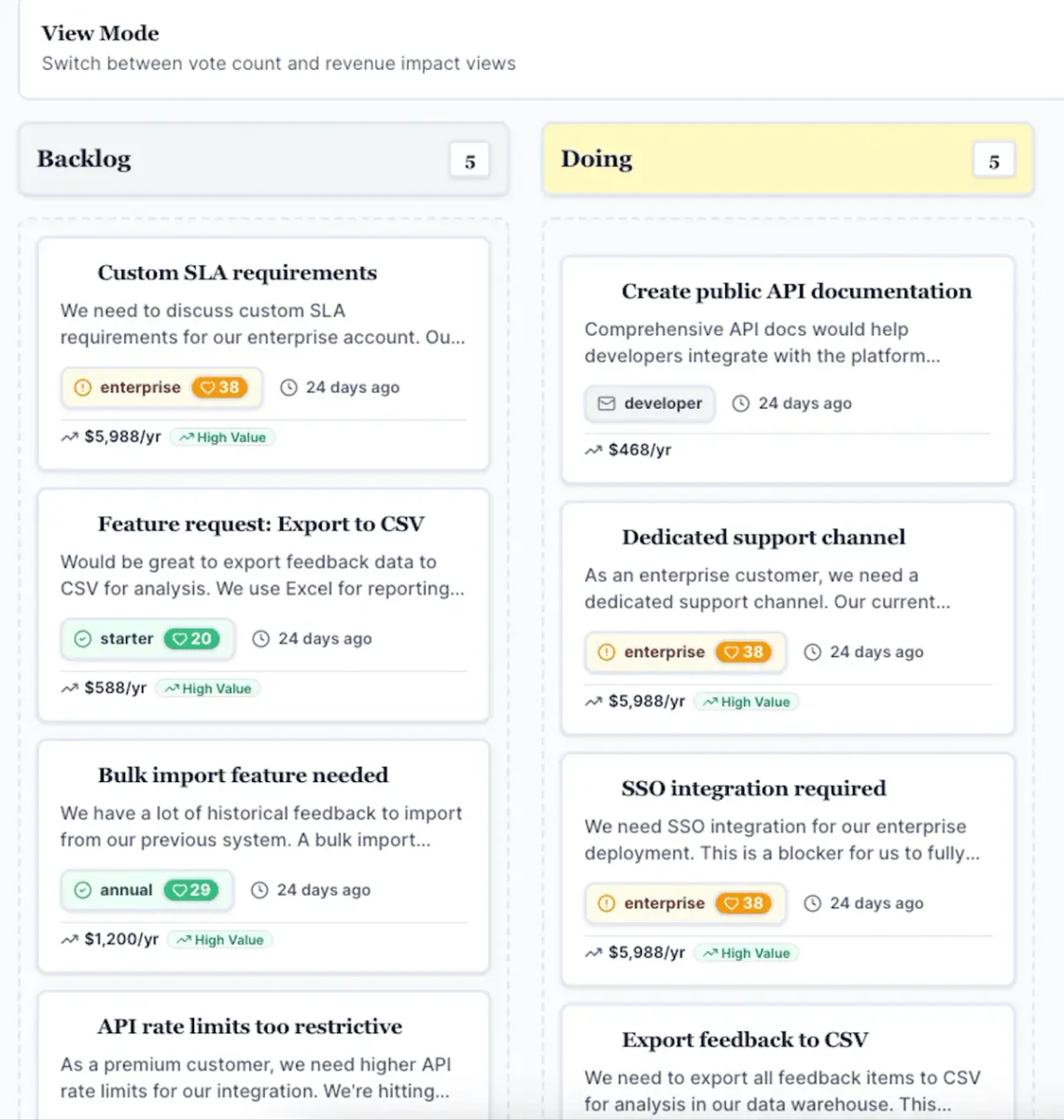The height and width of the screenshot is (1120, 1064).
Task: Select the Backlog column header
Action: tap(83, 159)
